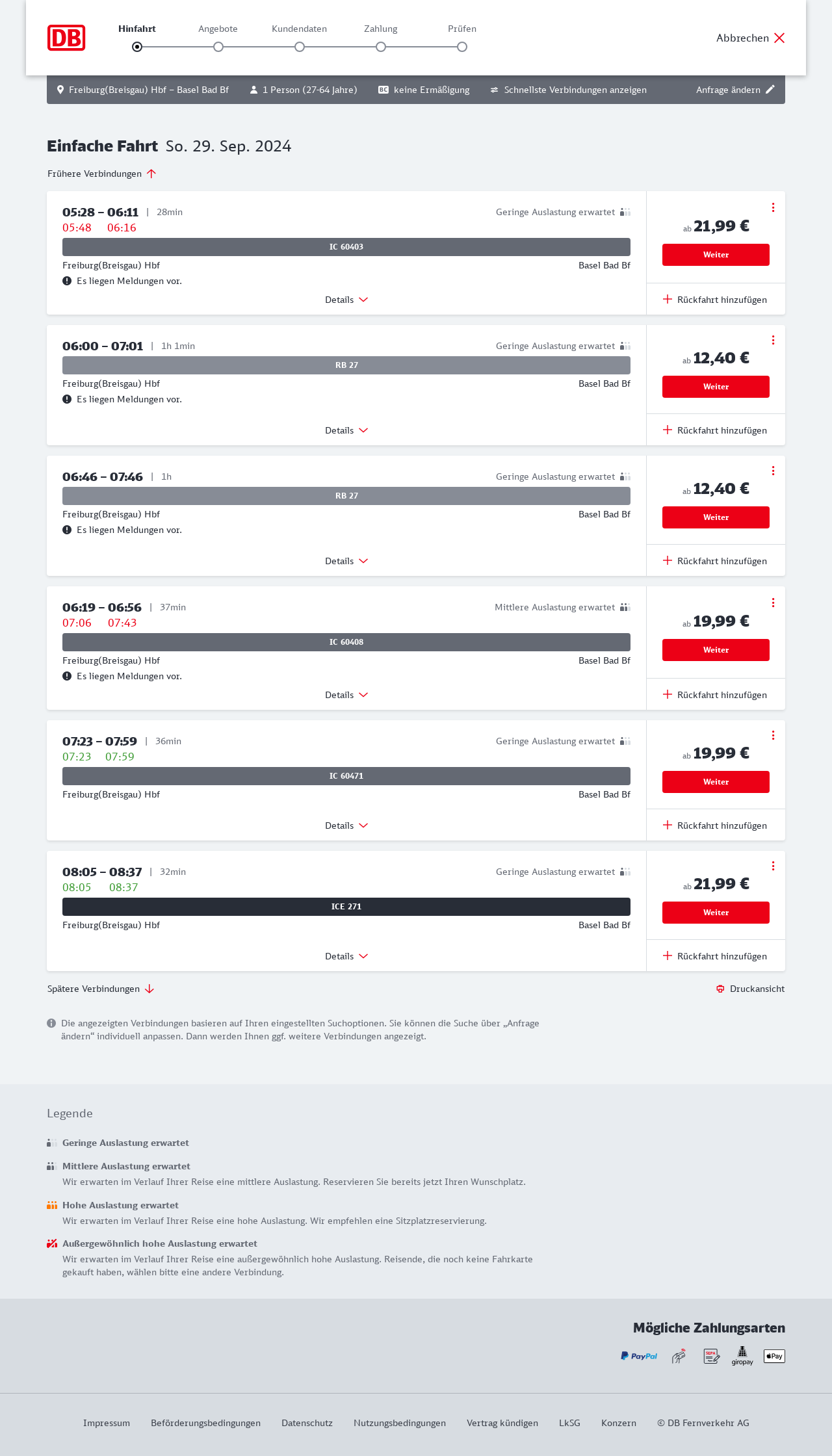Open three-dot menu for the IC 60403 connection
This screenshot has width=832, height=1456.
[x=773, y=207]
